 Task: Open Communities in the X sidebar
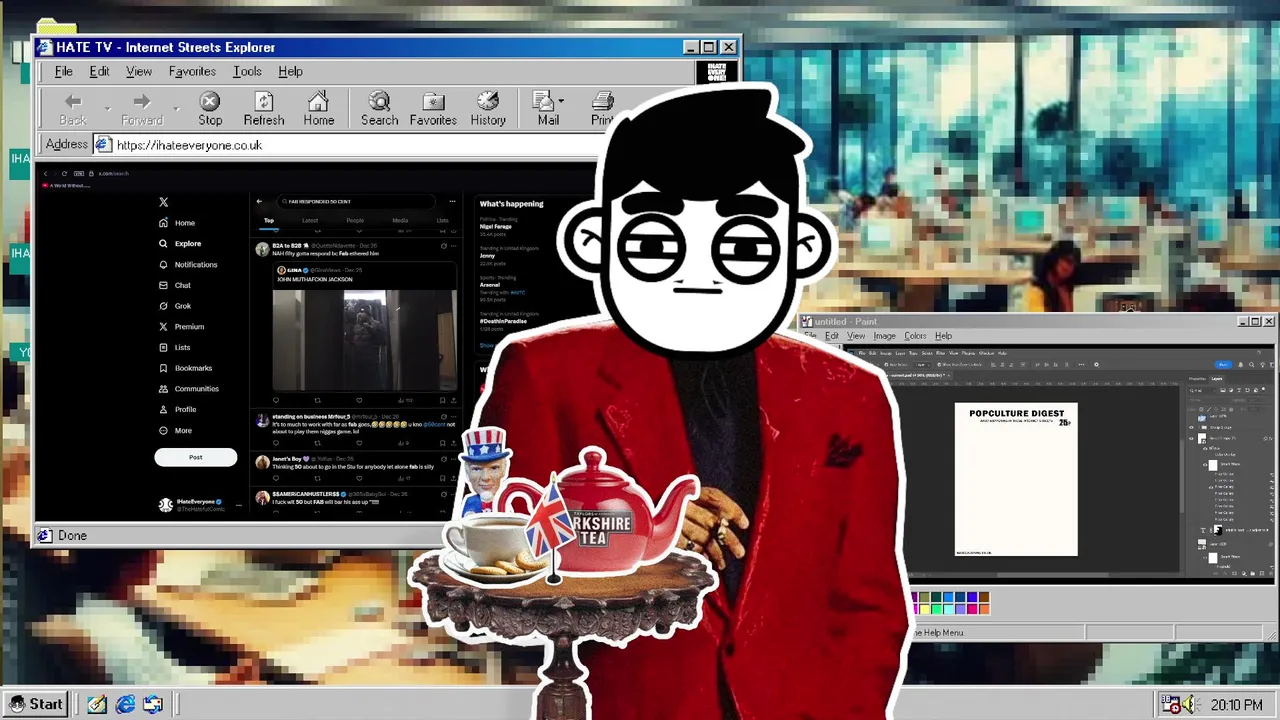pyautogui.click(x=189, y=388)
